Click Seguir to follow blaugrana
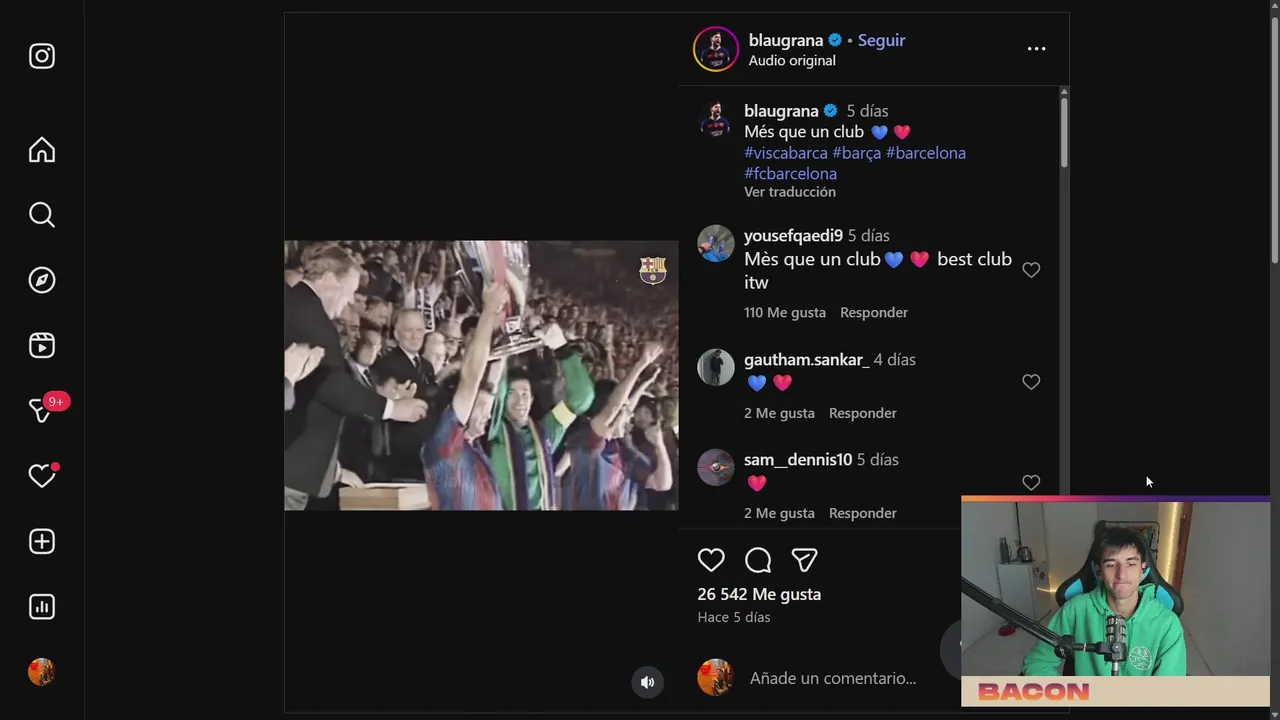Viewport: 1280px width, 720px height. tap(881, 40)
